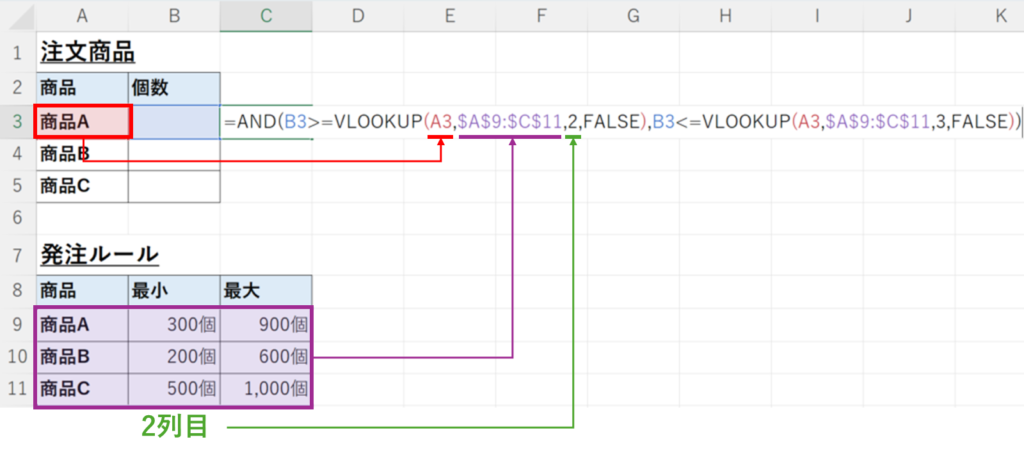Click the 商品 header in row 8
Image resolution: width=1024 pixels, height=460 pixels.
coord(82,291)
